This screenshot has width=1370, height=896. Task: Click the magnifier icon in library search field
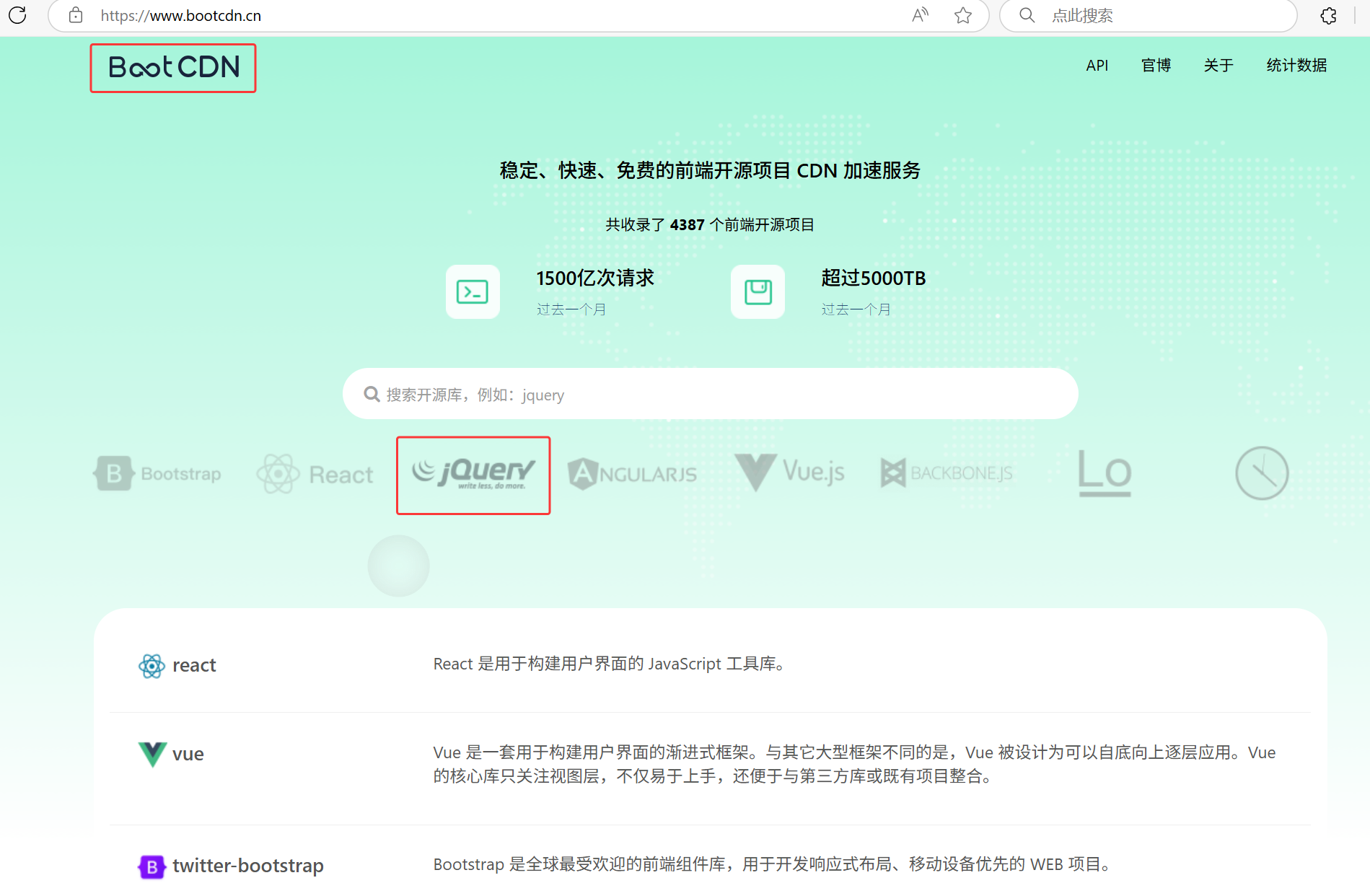click(372, 394)
